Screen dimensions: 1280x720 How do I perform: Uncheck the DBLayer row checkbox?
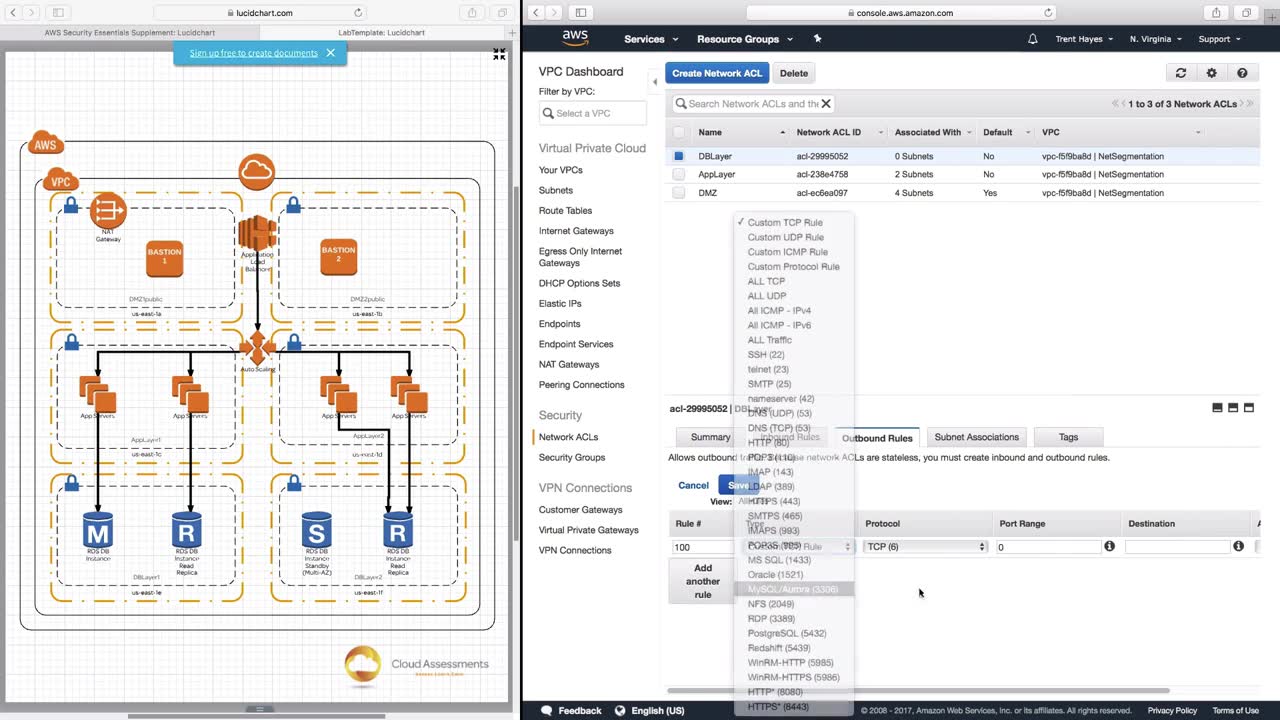coord(679,156)
